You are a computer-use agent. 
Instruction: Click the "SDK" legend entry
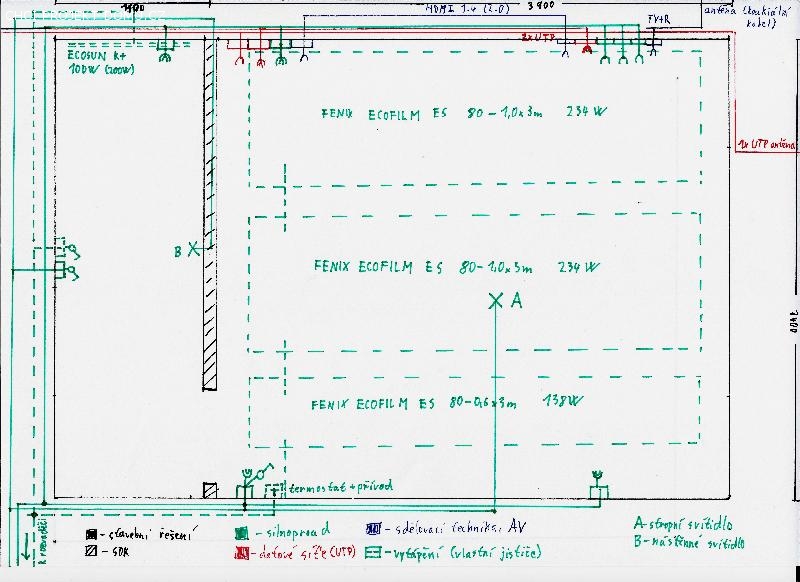coord(107,551)
